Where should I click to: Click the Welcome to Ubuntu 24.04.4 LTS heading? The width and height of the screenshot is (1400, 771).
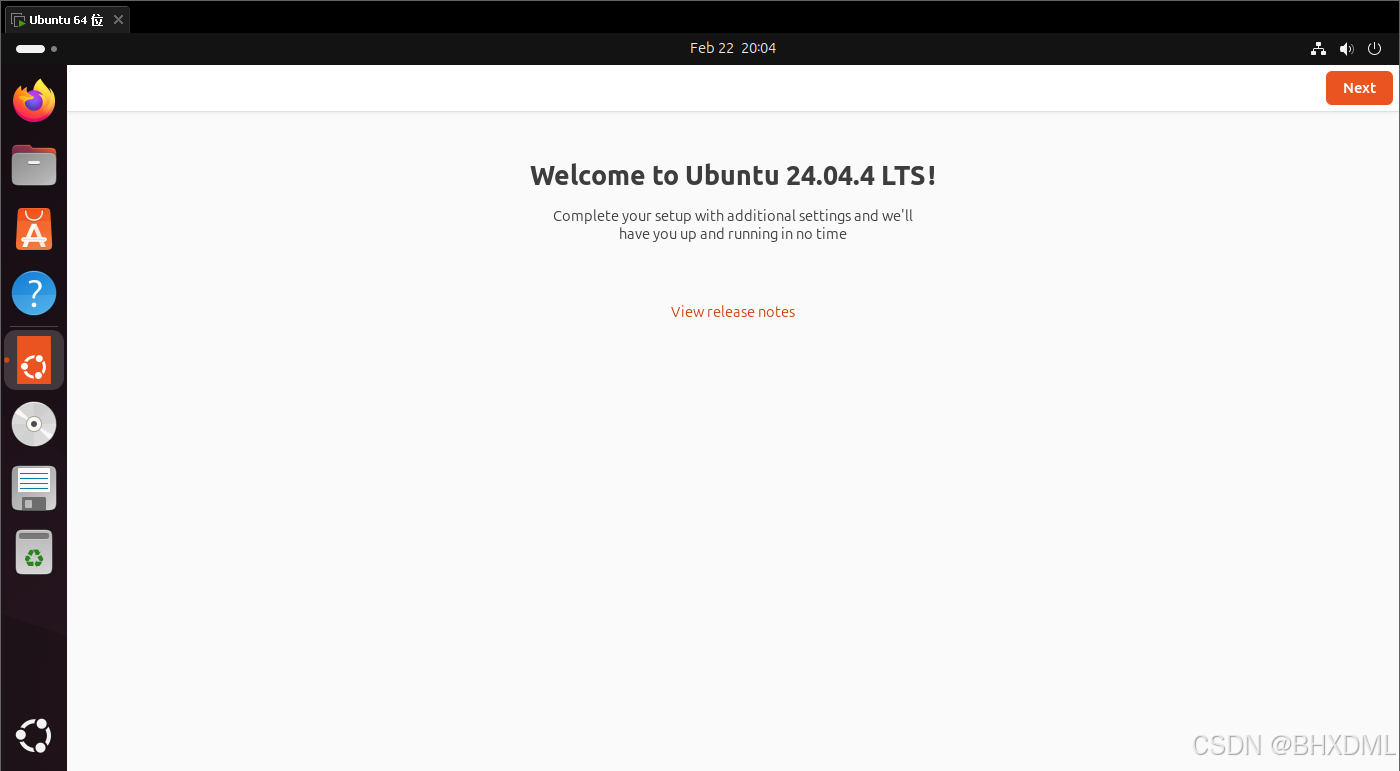pos(733,176)
